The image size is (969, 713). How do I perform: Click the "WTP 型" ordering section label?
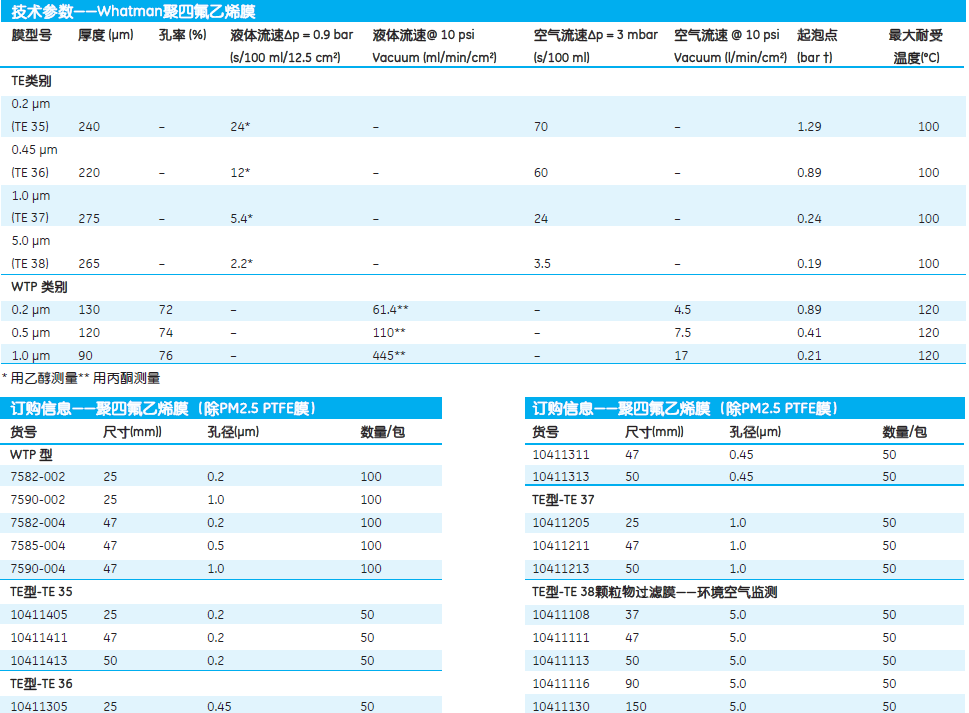[x=32, y=455]
